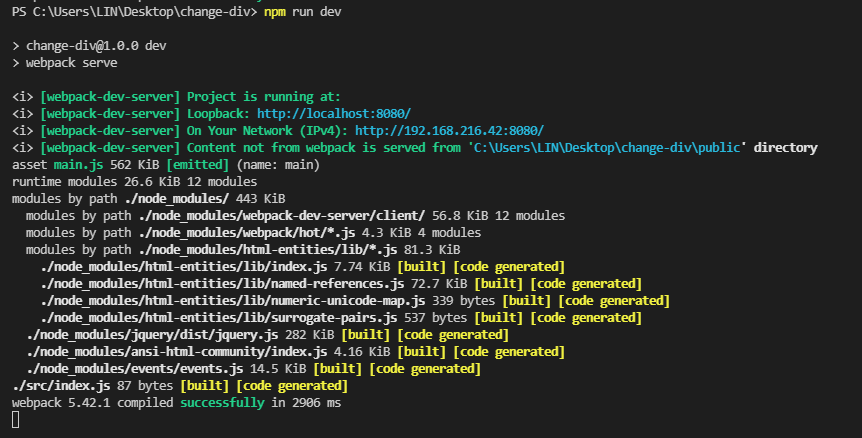Click the terminal cursor prompt

[15, 420]
